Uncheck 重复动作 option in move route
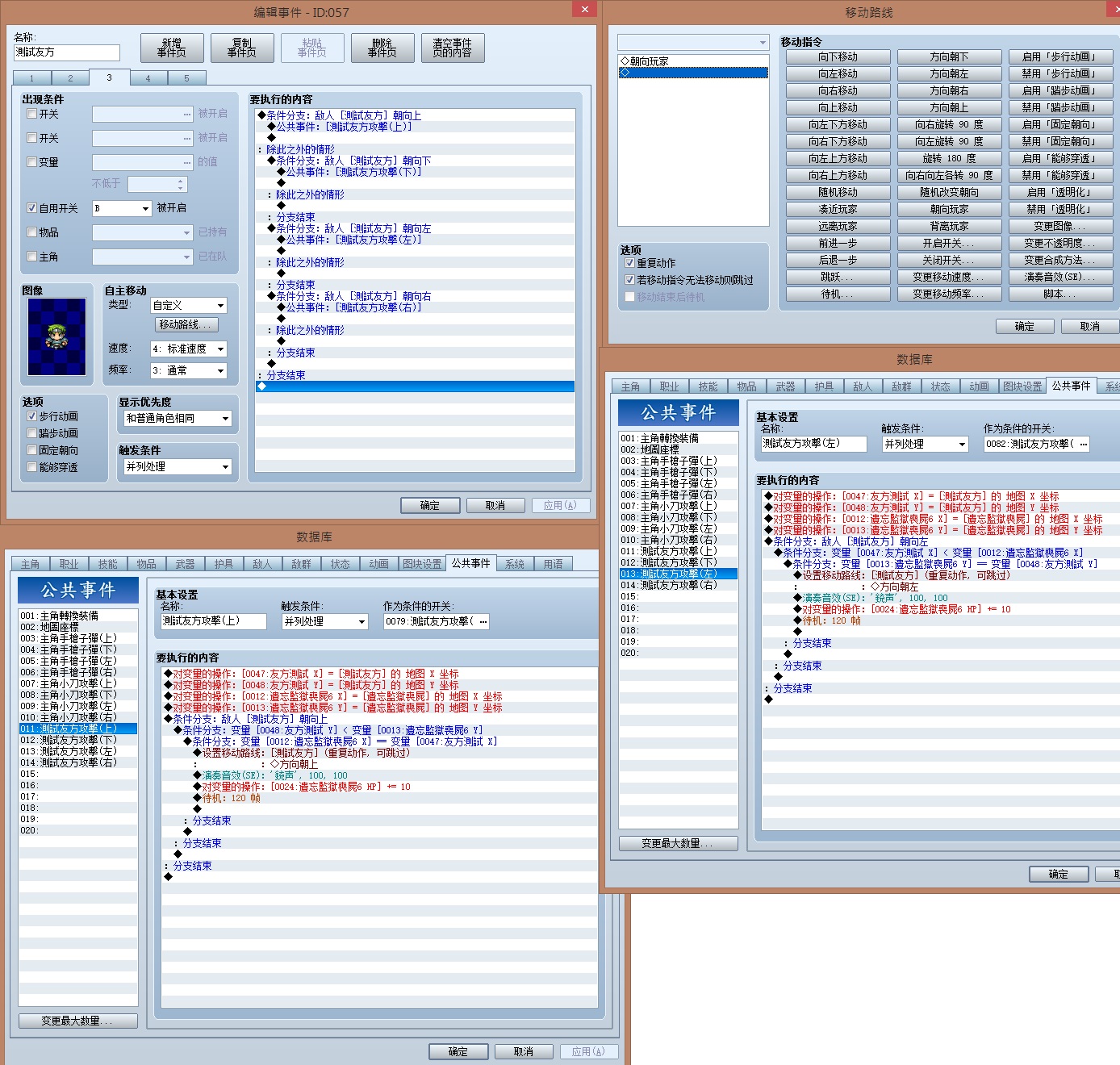Screen dimensions: 1120x1065 (x=630, y=263)
